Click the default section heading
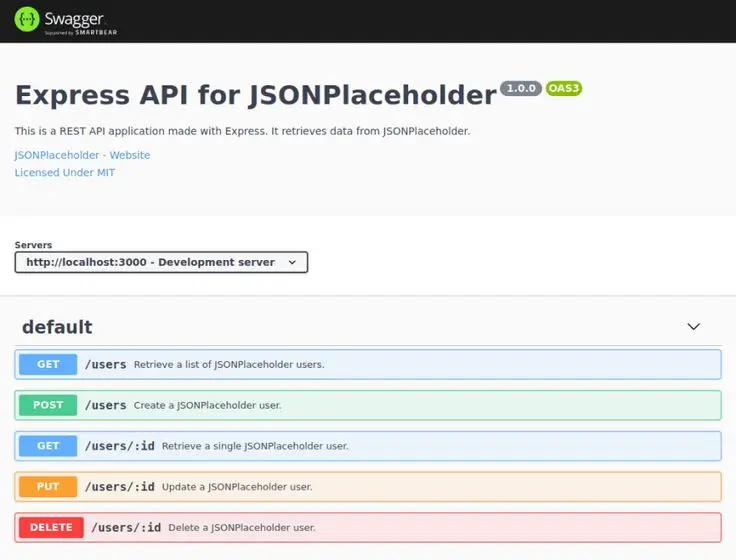Viewport: 736px width, 560px height. point(57,327)
